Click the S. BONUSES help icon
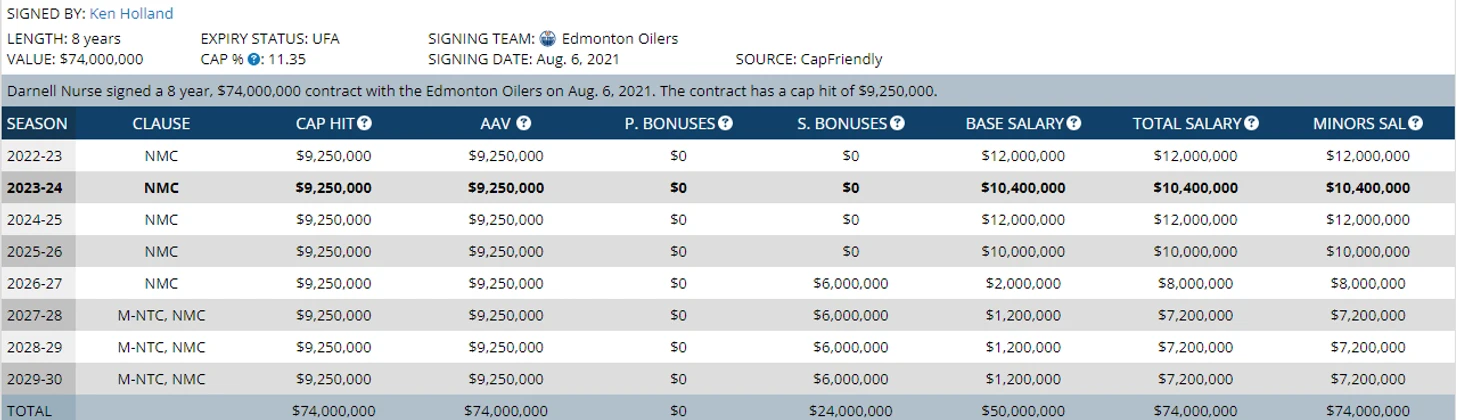Screen dimensions: 1460x420 [897, 124]
